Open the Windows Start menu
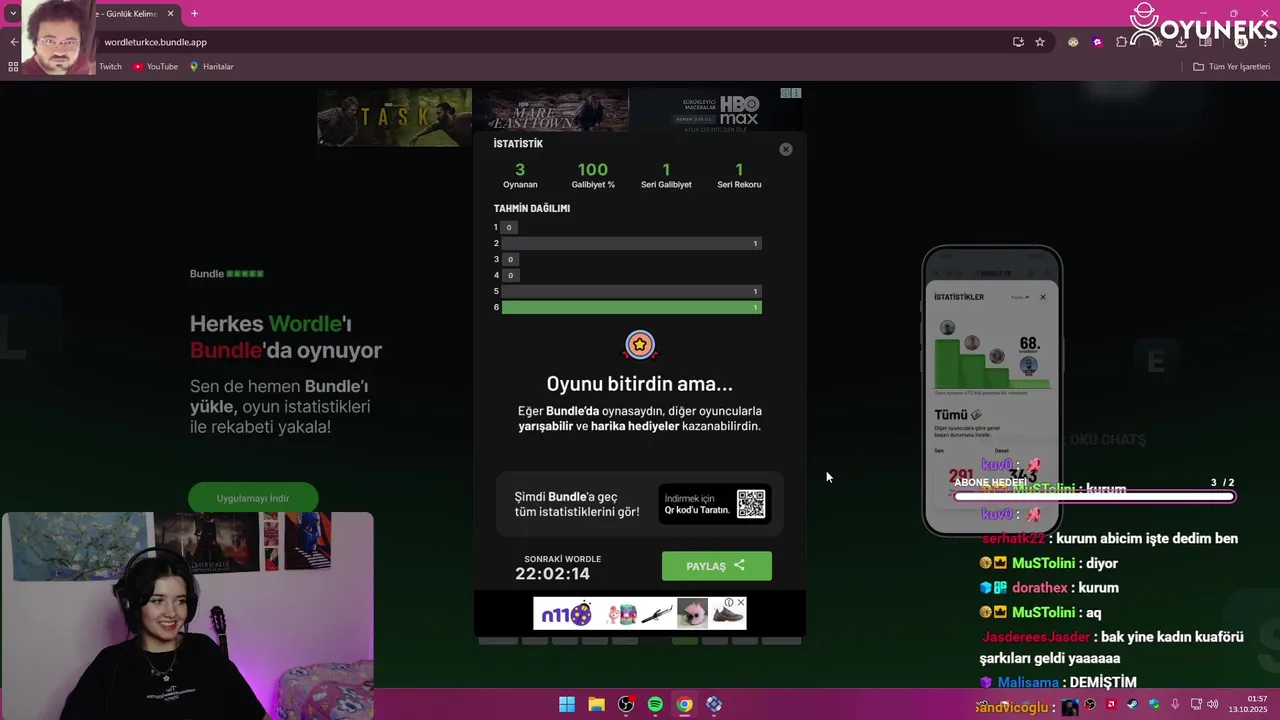 coord(567,705)
